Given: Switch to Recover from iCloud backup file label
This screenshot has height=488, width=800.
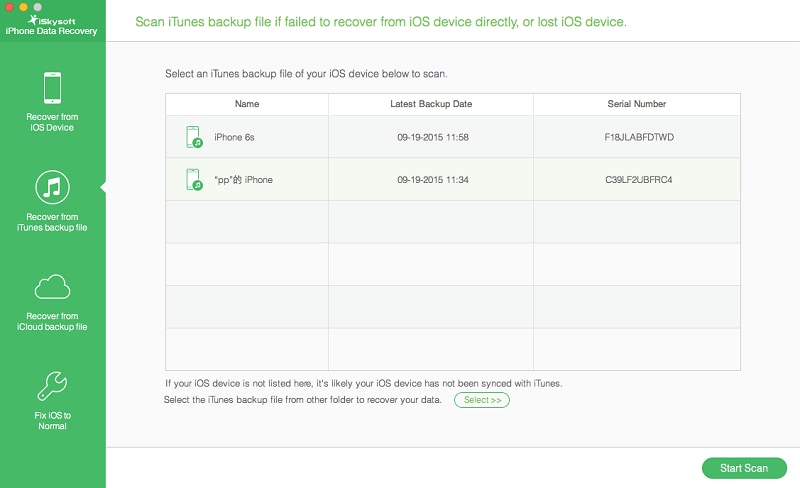Looking at the screenshot, I should click(52, 322).
